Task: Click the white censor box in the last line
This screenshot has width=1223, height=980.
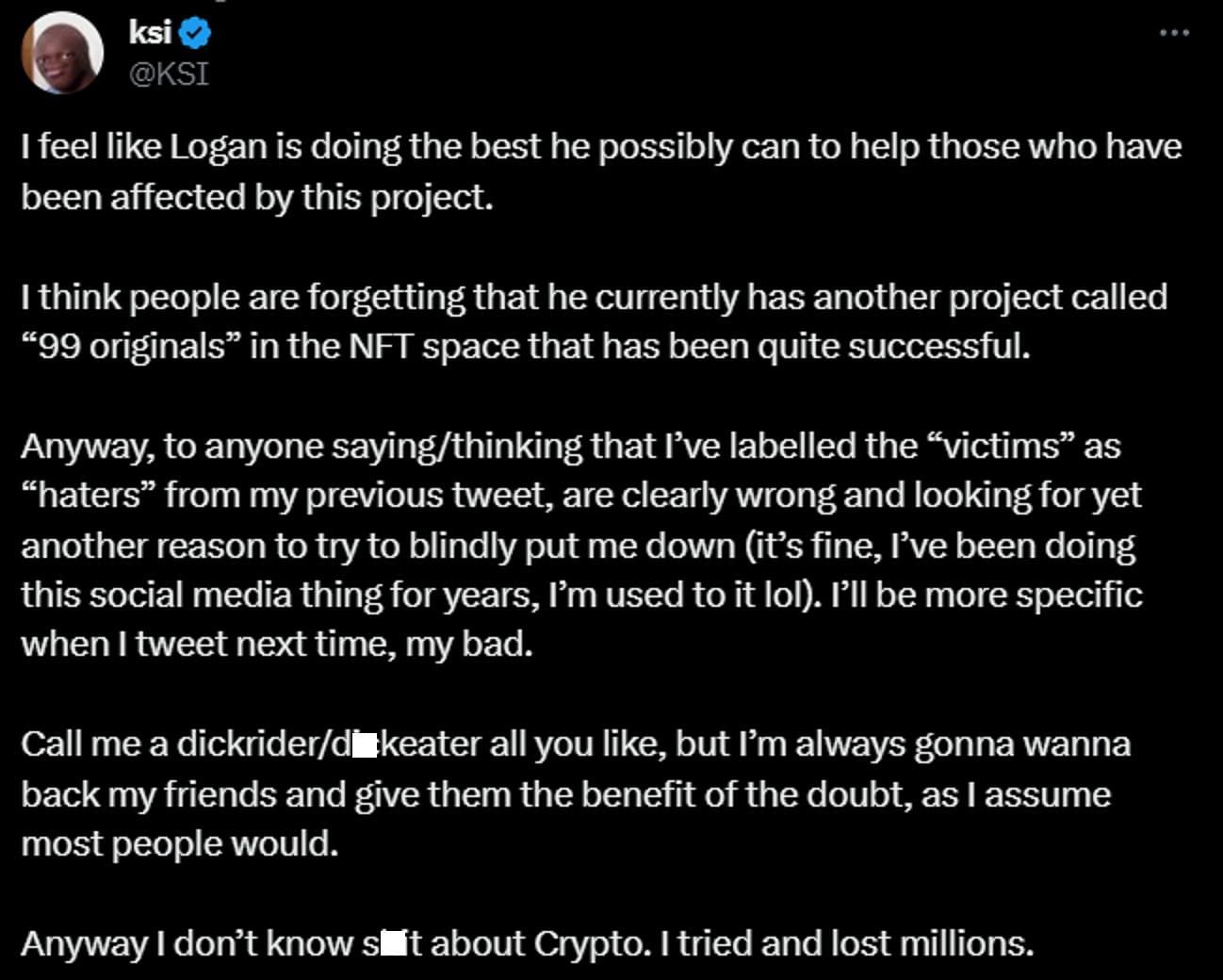Action: (x=394, y=943)
